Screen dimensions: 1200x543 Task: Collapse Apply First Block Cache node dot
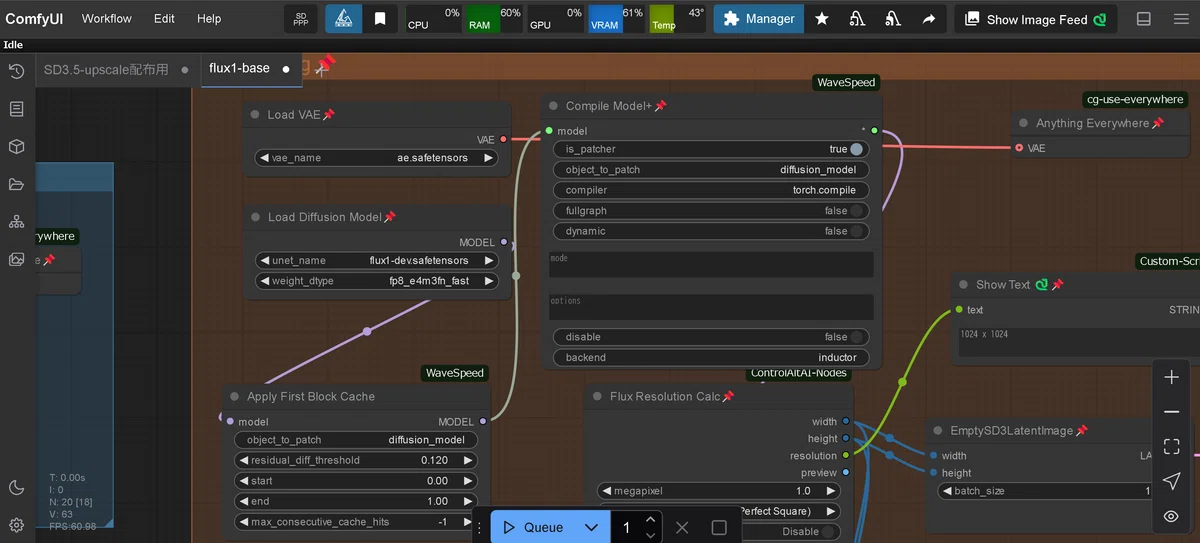click(x=235, y=397)
